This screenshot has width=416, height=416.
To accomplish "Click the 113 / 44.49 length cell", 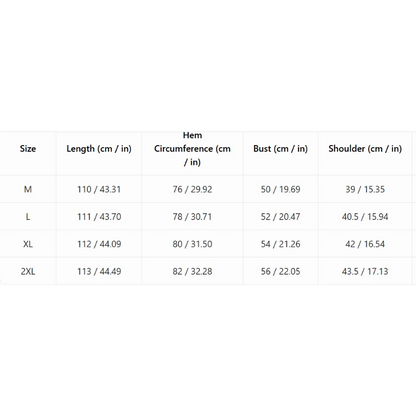I will (x=99, y=271).
